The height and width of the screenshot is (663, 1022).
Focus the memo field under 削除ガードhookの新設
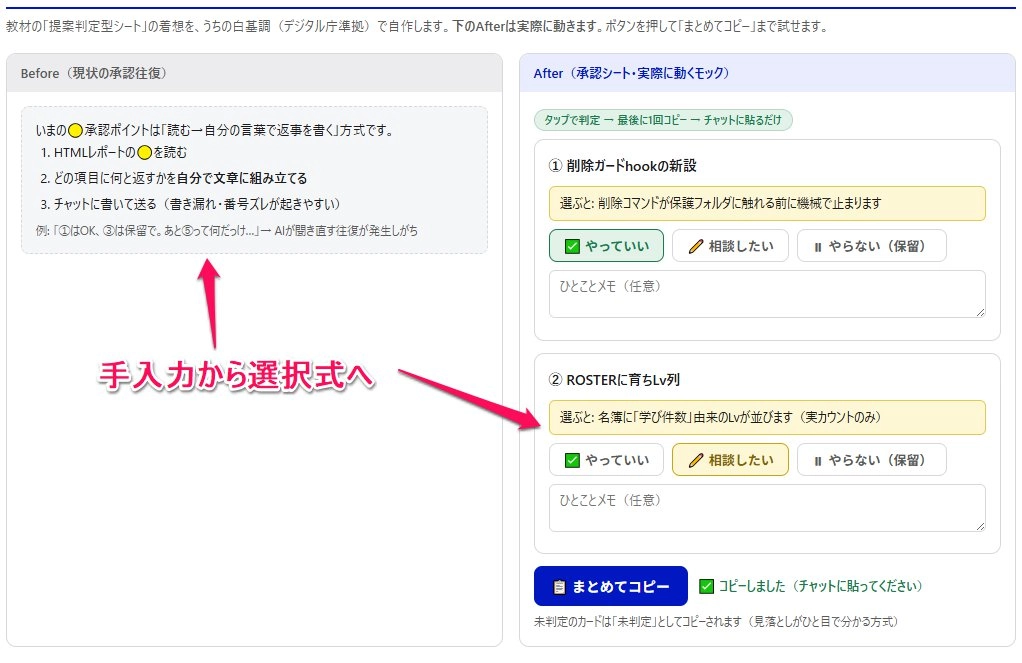[767, 294]
